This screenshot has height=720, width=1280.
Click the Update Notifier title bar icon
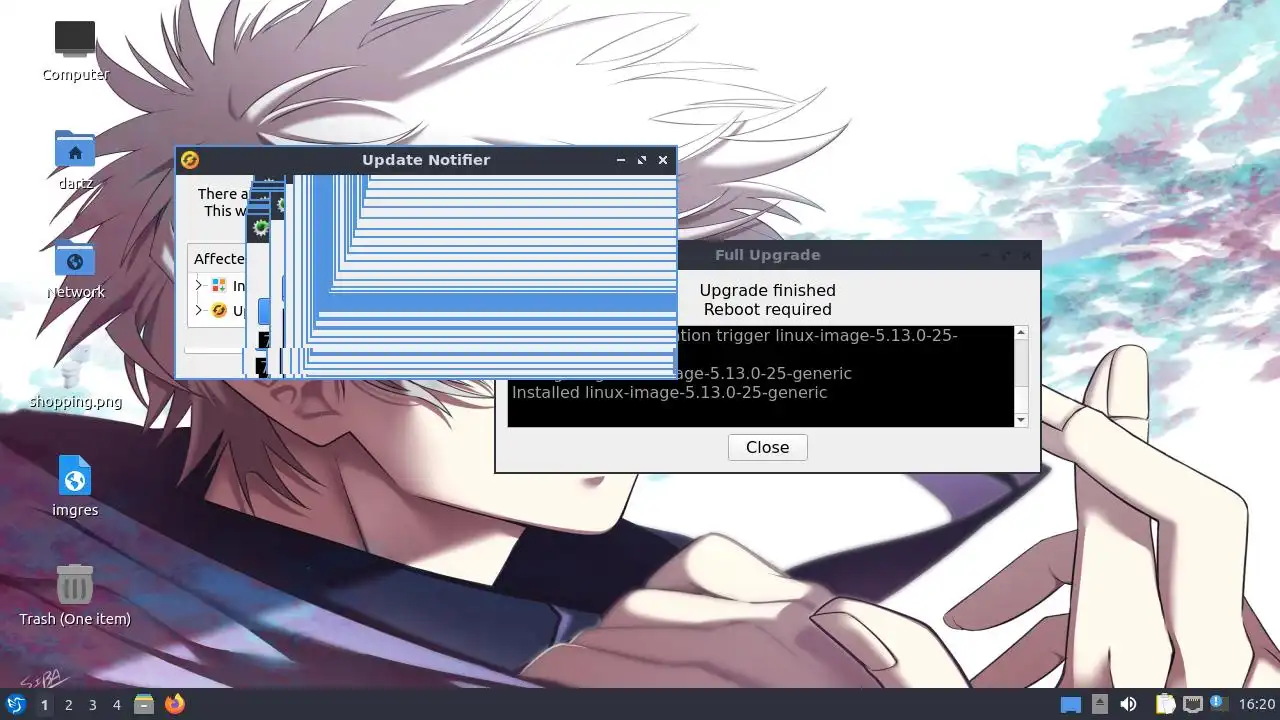189,160
